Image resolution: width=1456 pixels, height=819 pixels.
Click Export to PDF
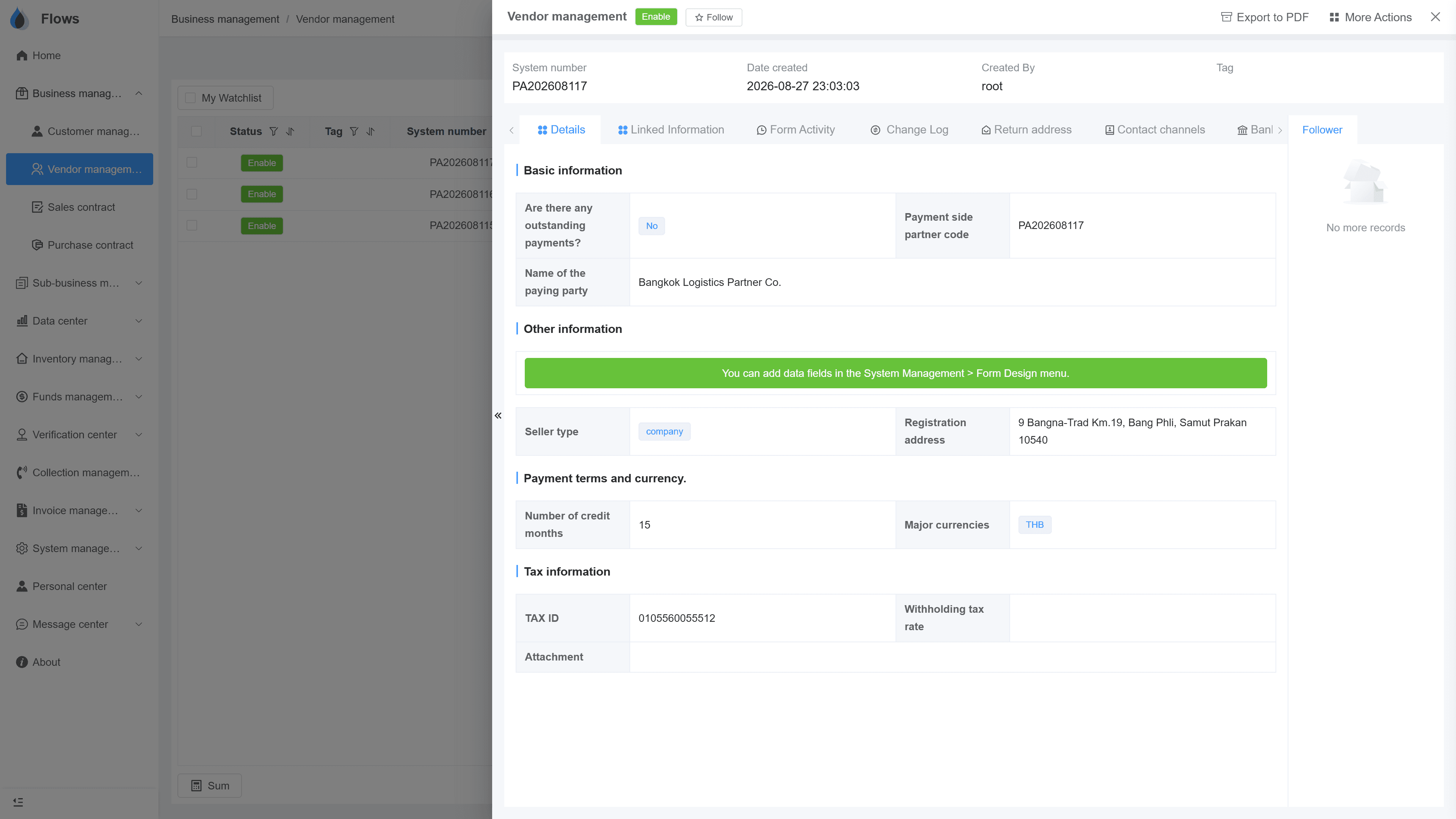(1265, 17)
